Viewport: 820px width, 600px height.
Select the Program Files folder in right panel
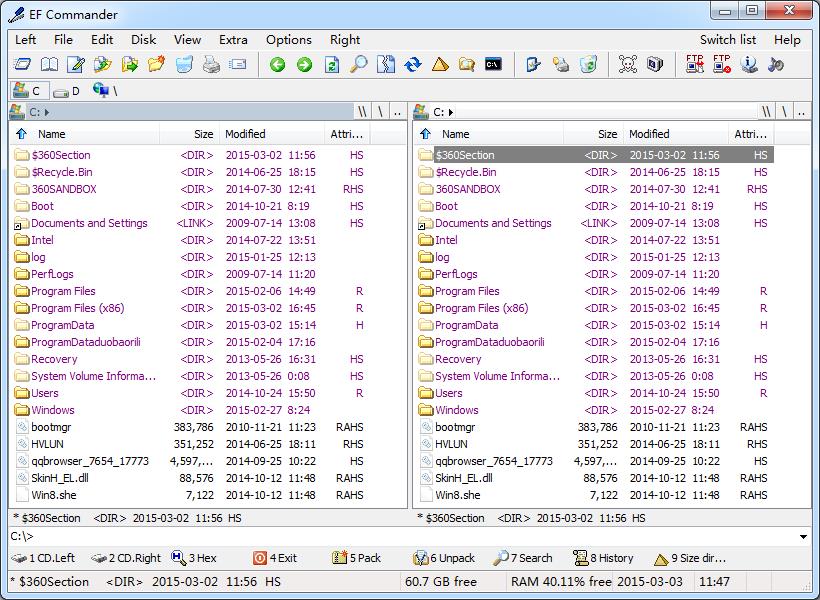pyautogui.click(x=467, y=291)
